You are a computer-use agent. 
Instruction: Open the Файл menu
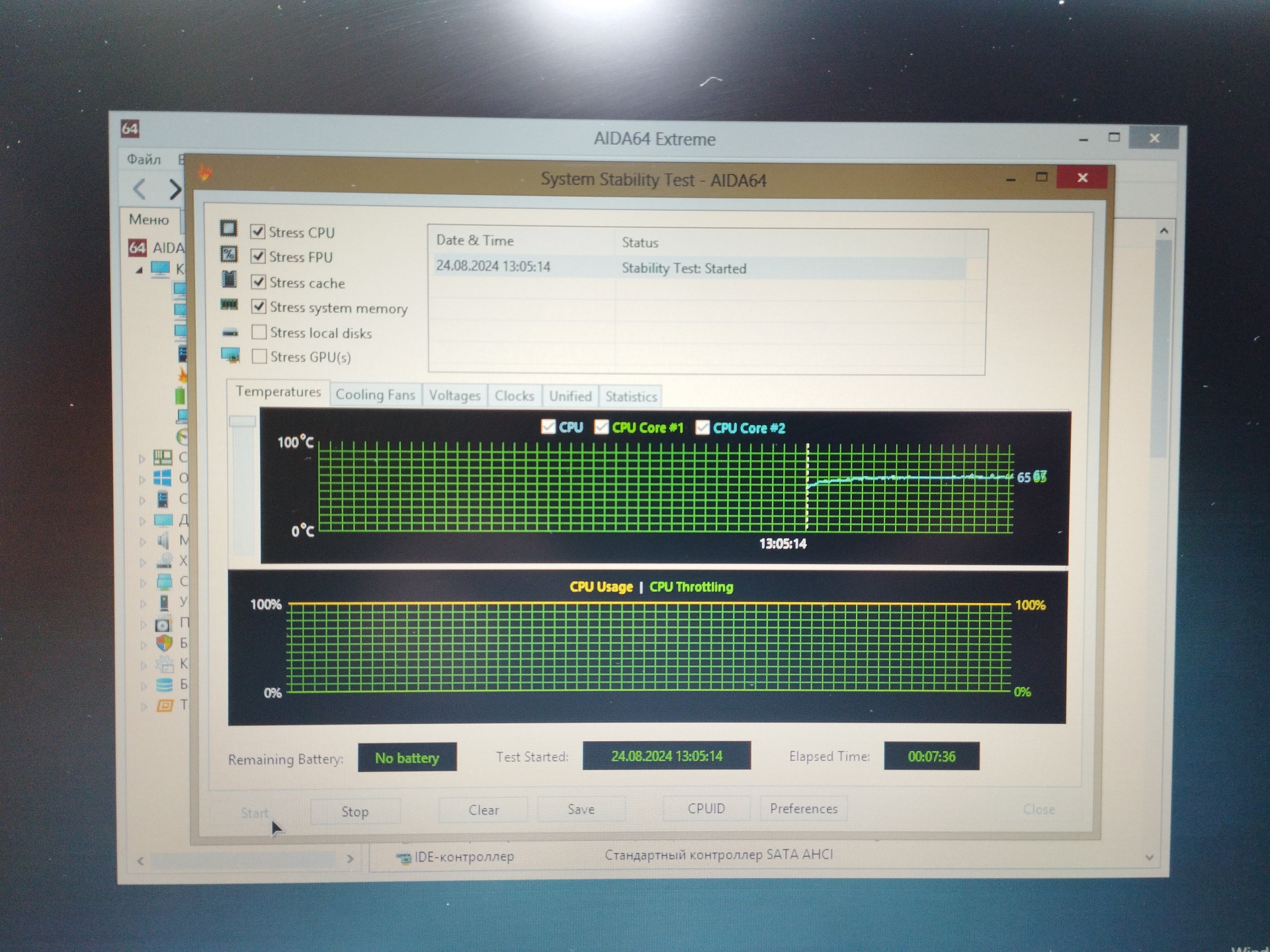coord(144,159)
